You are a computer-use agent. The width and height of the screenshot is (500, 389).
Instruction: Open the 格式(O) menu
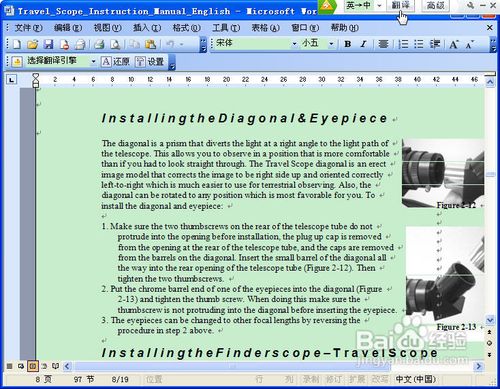tap(186, 28)
